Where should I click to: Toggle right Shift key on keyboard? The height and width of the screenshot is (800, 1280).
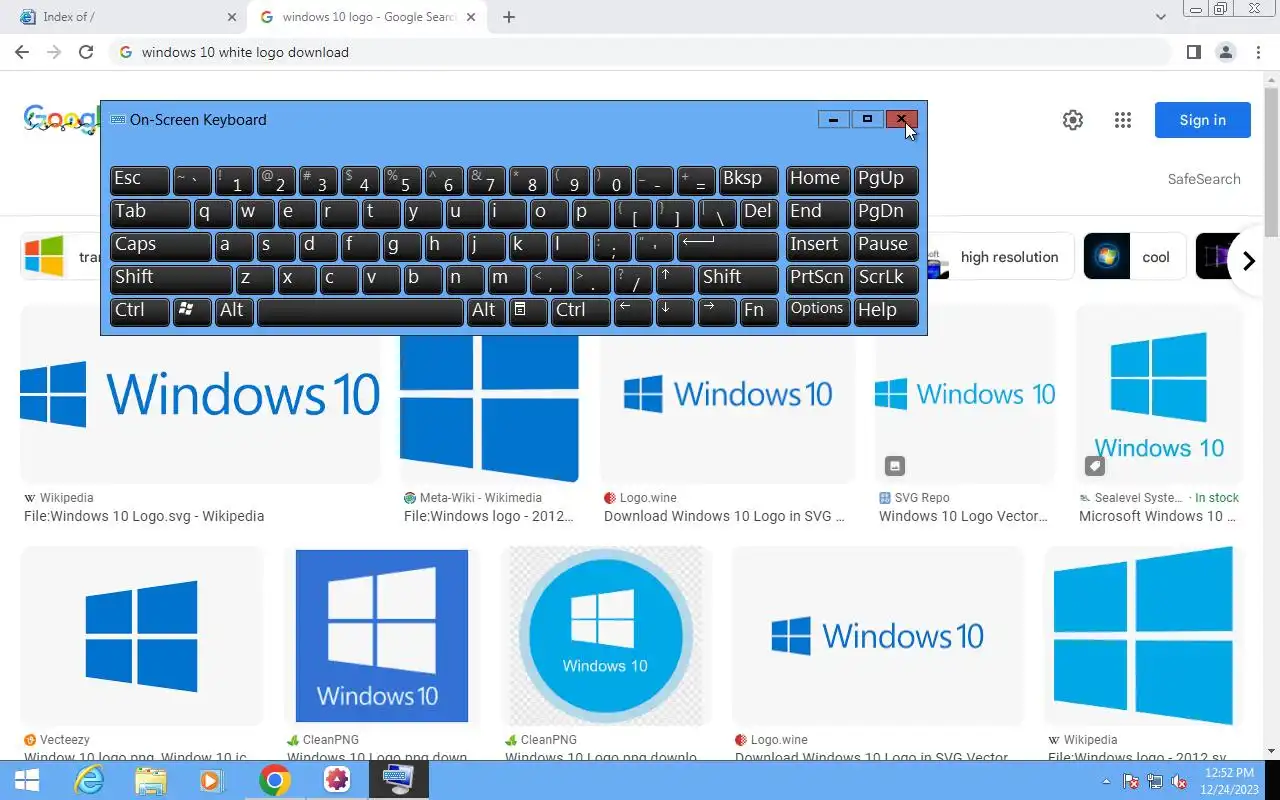738,278
